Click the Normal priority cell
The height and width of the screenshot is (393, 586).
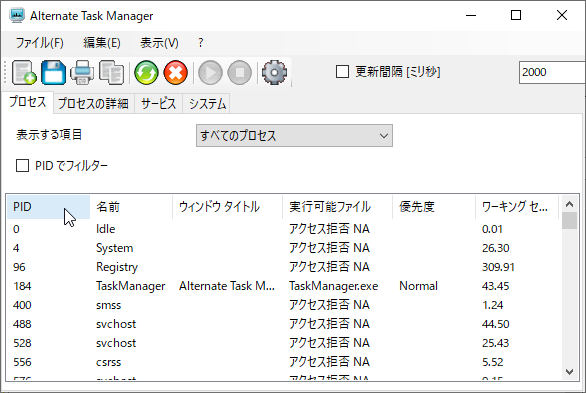(x=418, y=286)
